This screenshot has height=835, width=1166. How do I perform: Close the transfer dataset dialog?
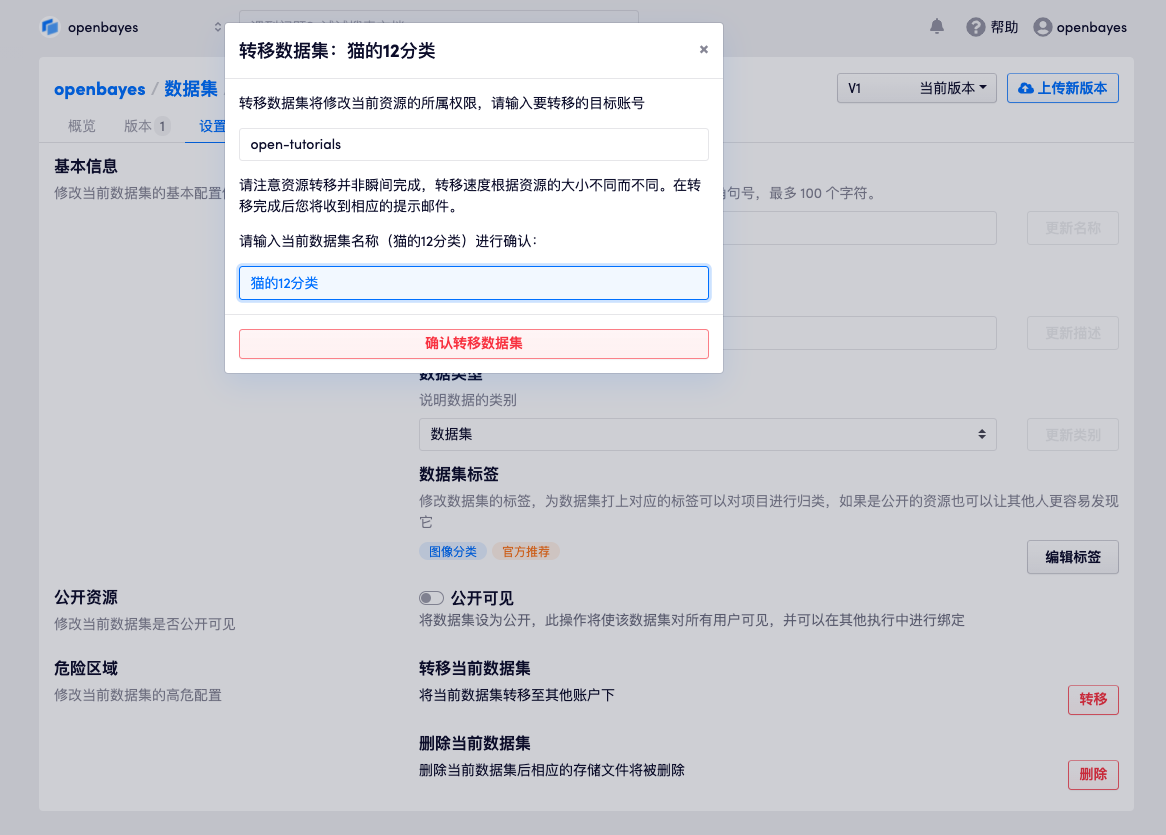point(703,49)
